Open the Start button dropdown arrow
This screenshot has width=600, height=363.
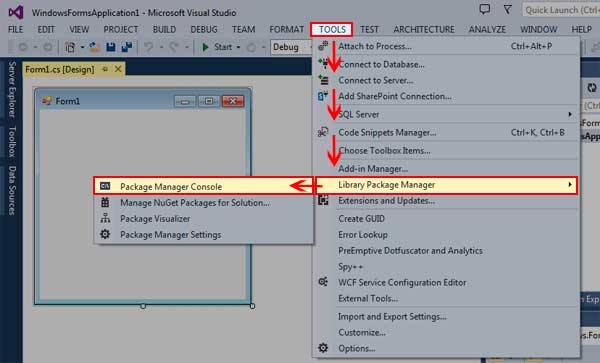(238, 47)
